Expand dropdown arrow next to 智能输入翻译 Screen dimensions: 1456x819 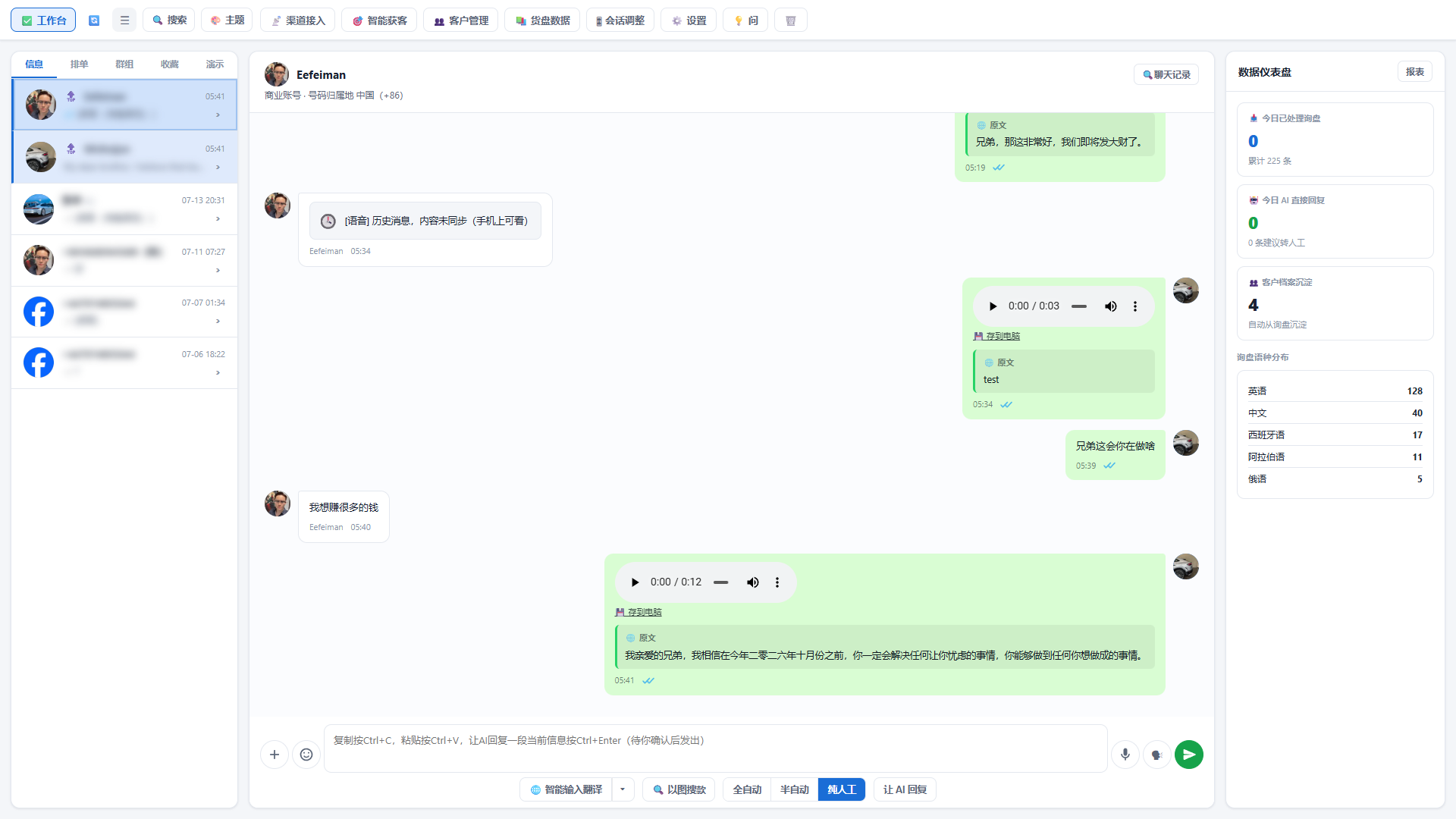tap(623, 789)
